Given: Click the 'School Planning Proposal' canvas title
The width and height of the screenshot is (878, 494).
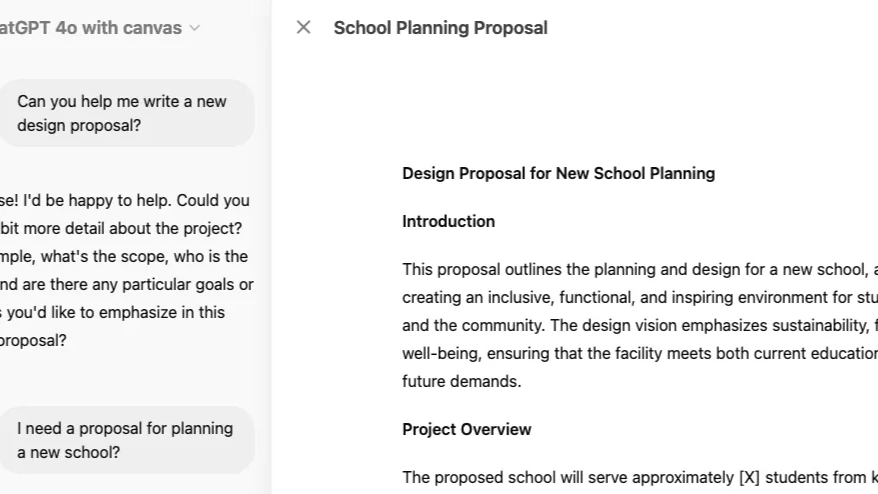Looking at the screenshot, I should pos(440,28).
